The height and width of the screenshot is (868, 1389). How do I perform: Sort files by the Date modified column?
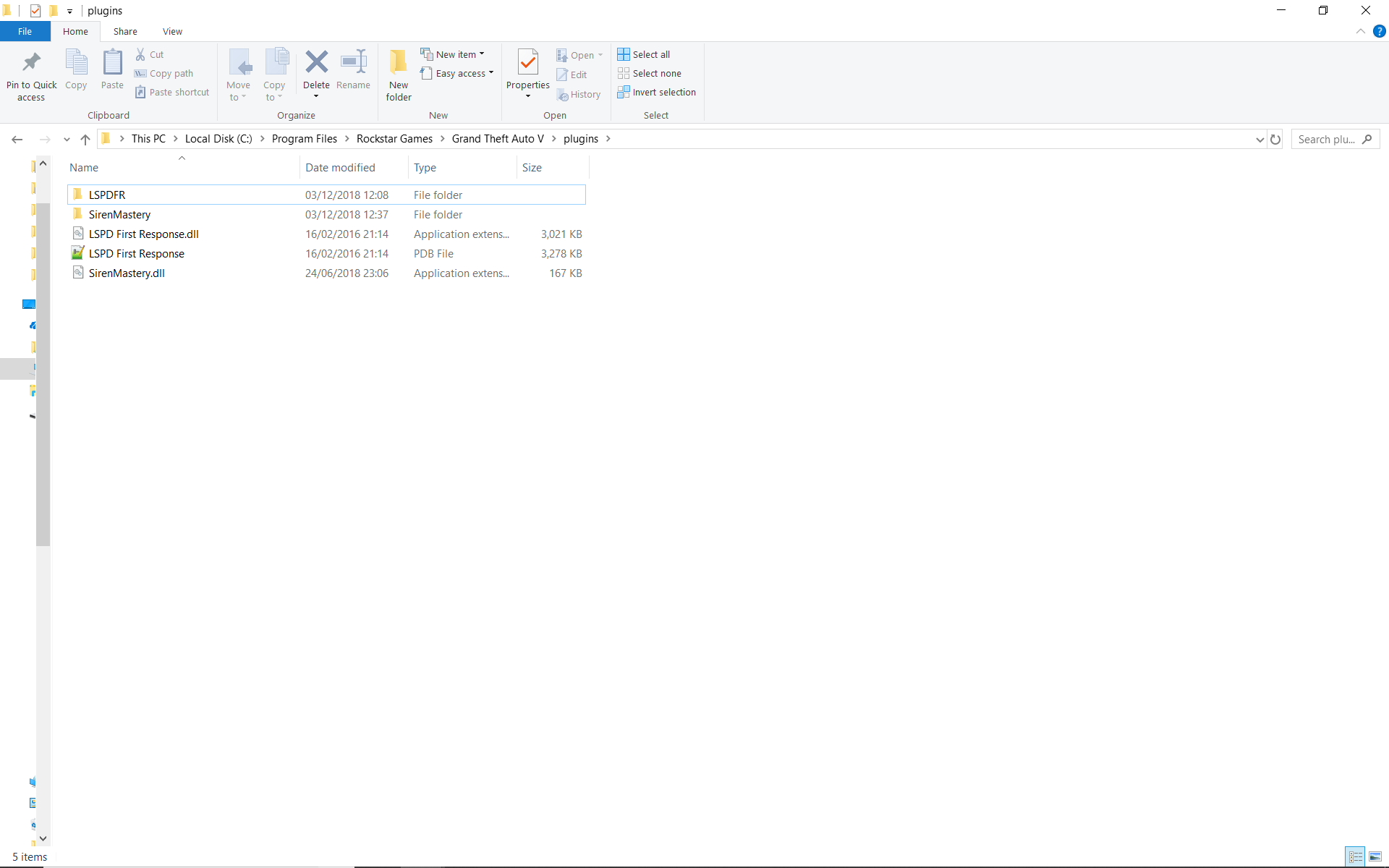[x=340, y=167]
